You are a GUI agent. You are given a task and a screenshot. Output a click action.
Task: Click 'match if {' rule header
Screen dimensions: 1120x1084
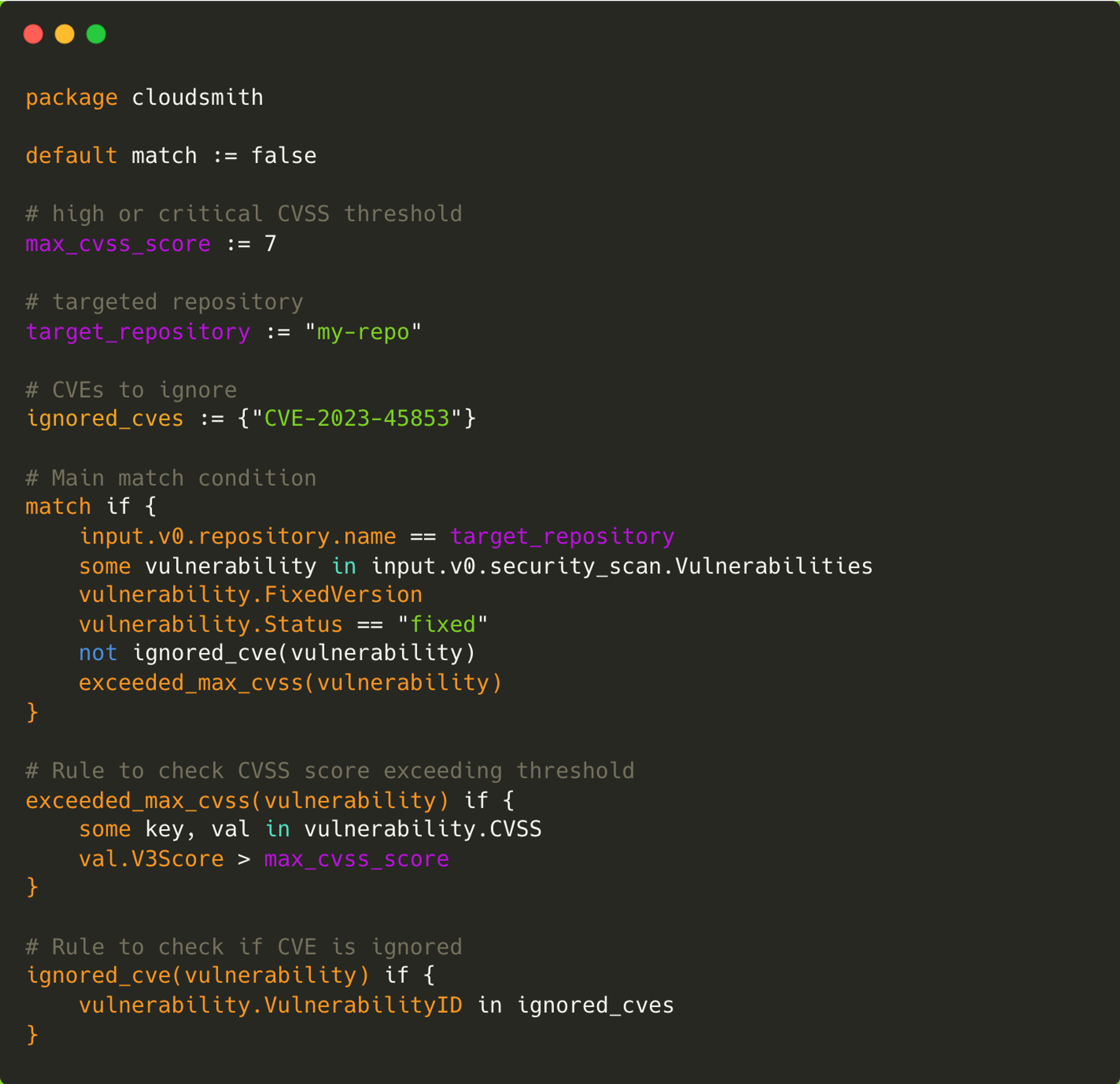click(x=90, y=507)
